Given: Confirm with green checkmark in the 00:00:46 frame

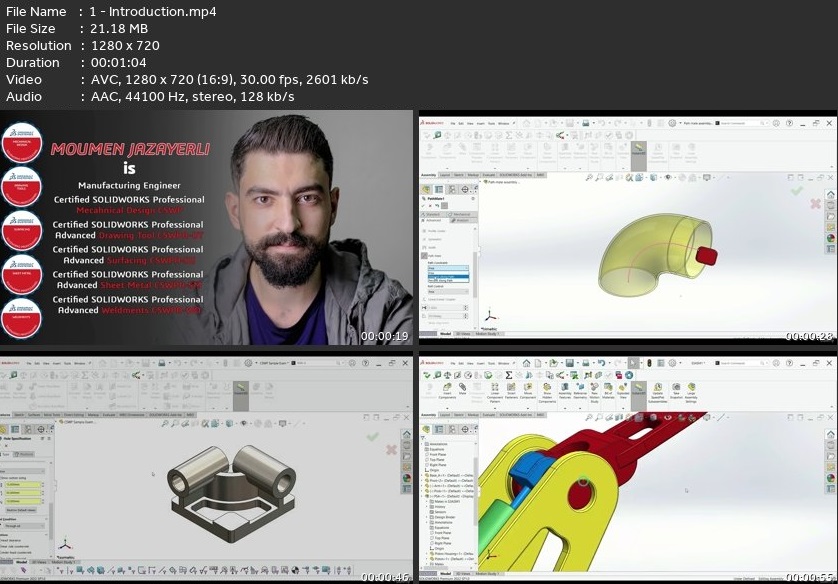Looking at the screenshot, I should (x=373, y=437).
